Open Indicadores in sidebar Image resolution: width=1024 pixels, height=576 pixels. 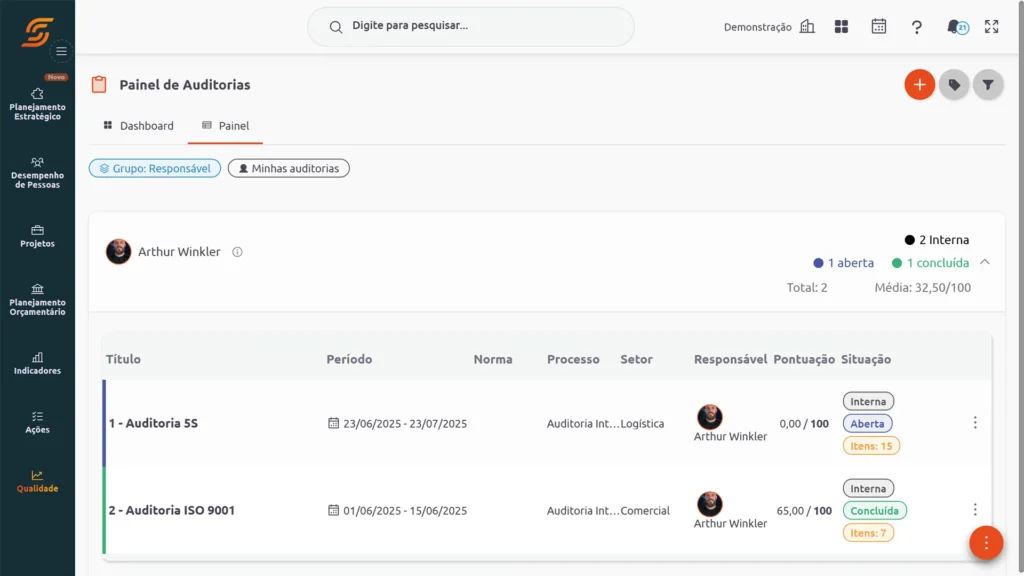37,363
